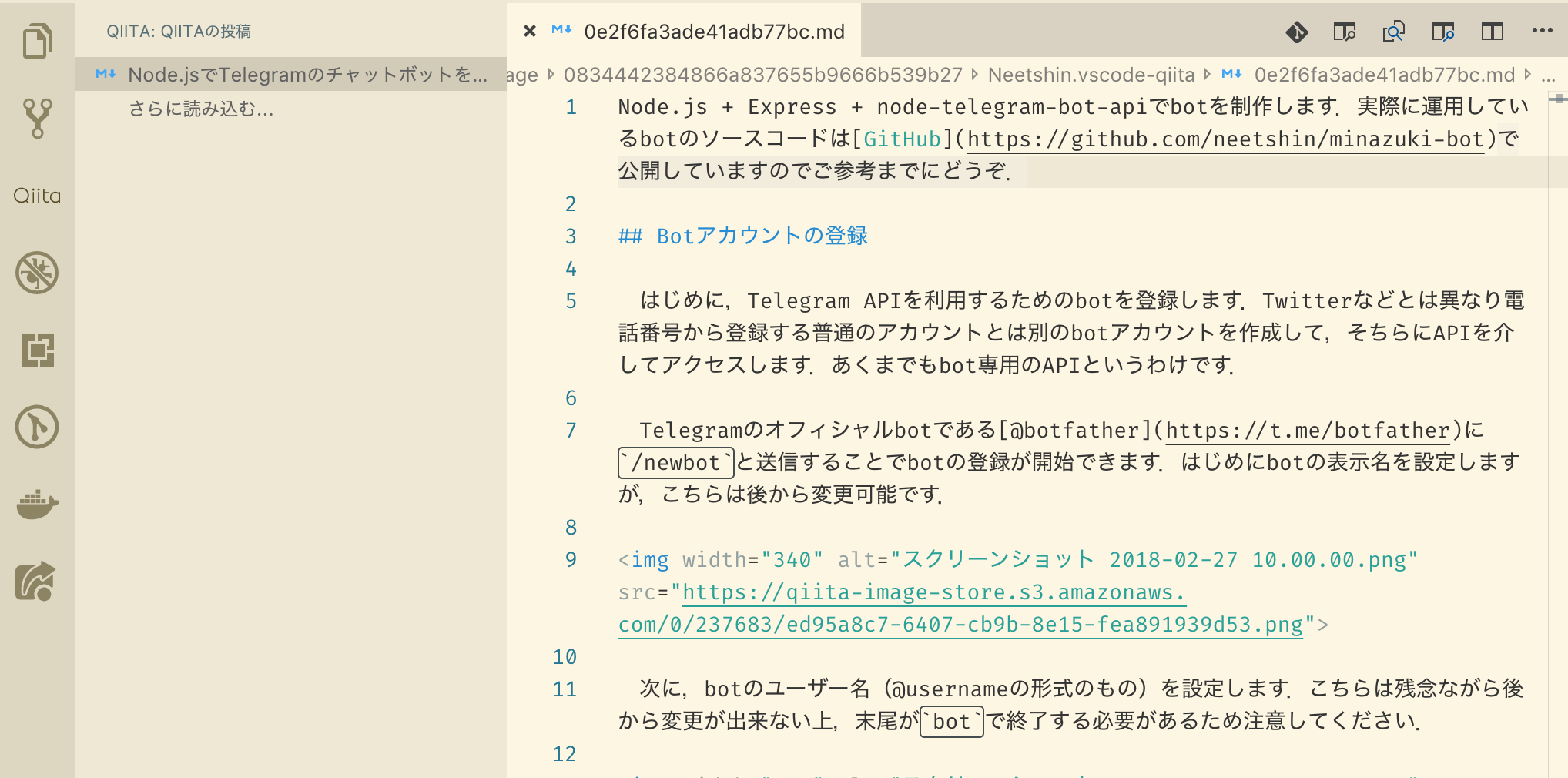Viewport: 1568px width, 778px height.
Task: Open the Source Control view
Action: pyautogui.click(x=37, y=118)
